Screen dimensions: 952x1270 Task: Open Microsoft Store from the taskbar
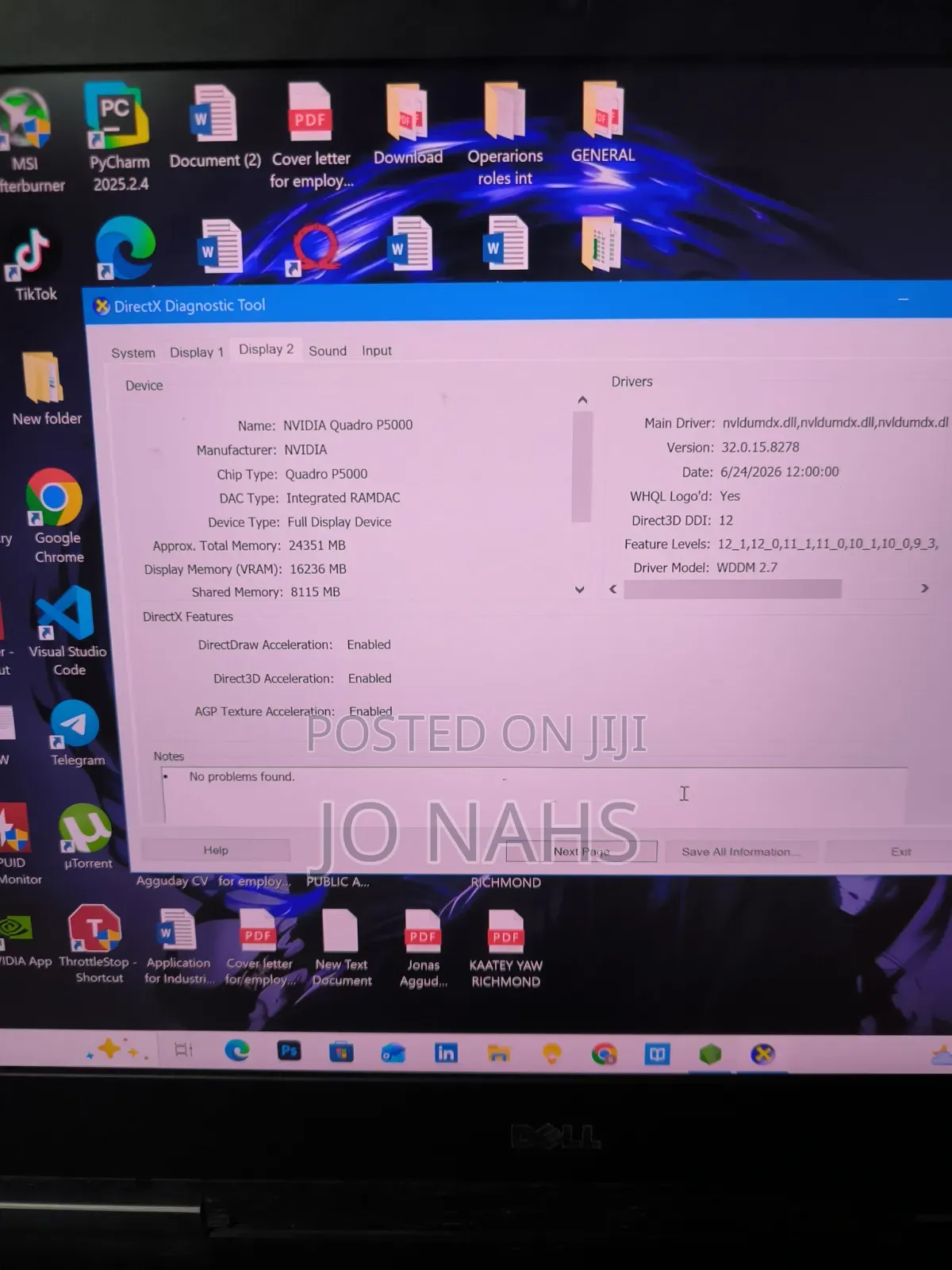coord(341,1053)
